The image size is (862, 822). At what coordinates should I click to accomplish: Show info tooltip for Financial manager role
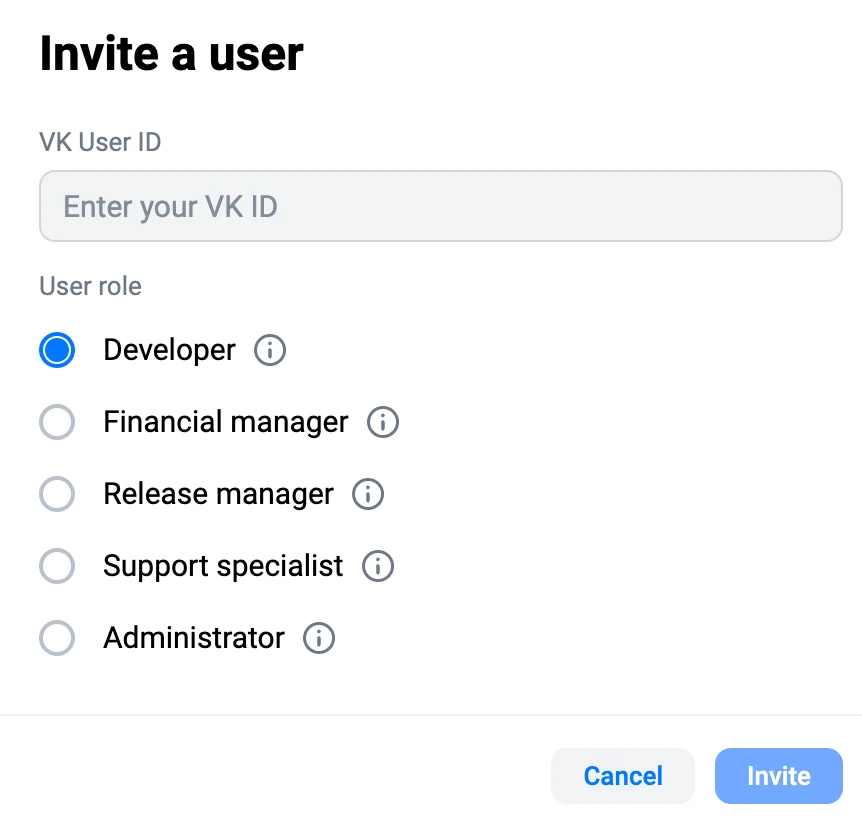(383, 422)
